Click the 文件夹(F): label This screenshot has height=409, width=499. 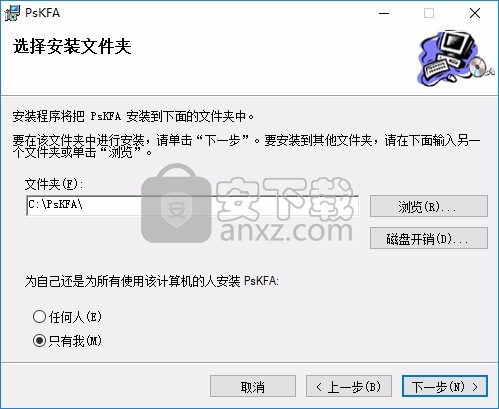click(x=54, y=184)
